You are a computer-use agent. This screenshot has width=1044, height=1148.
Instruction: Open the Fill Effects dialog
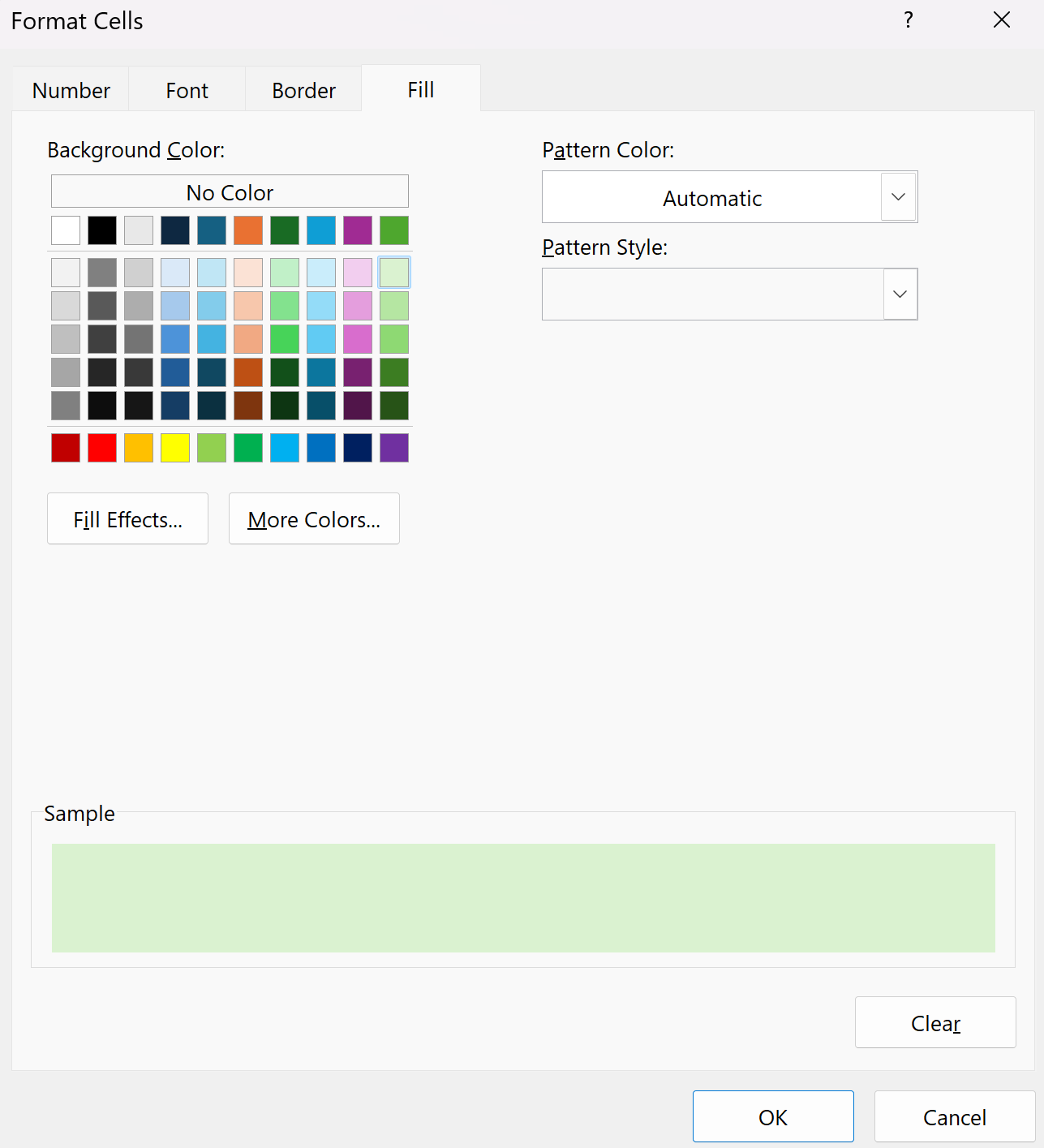[127, 519]
